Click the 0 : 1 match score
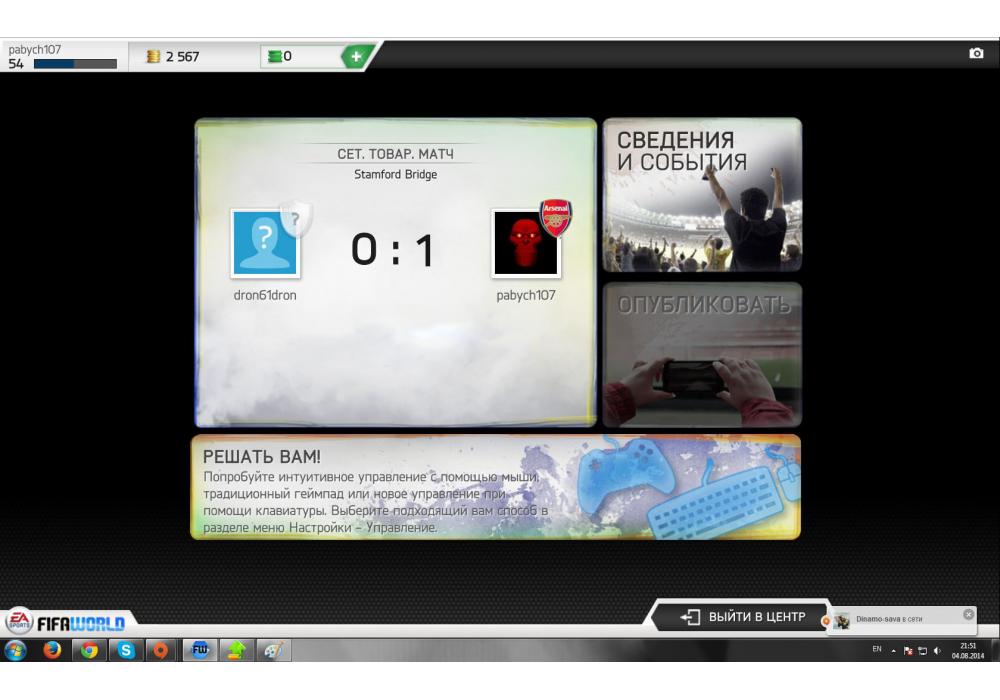 click(393, 249)
